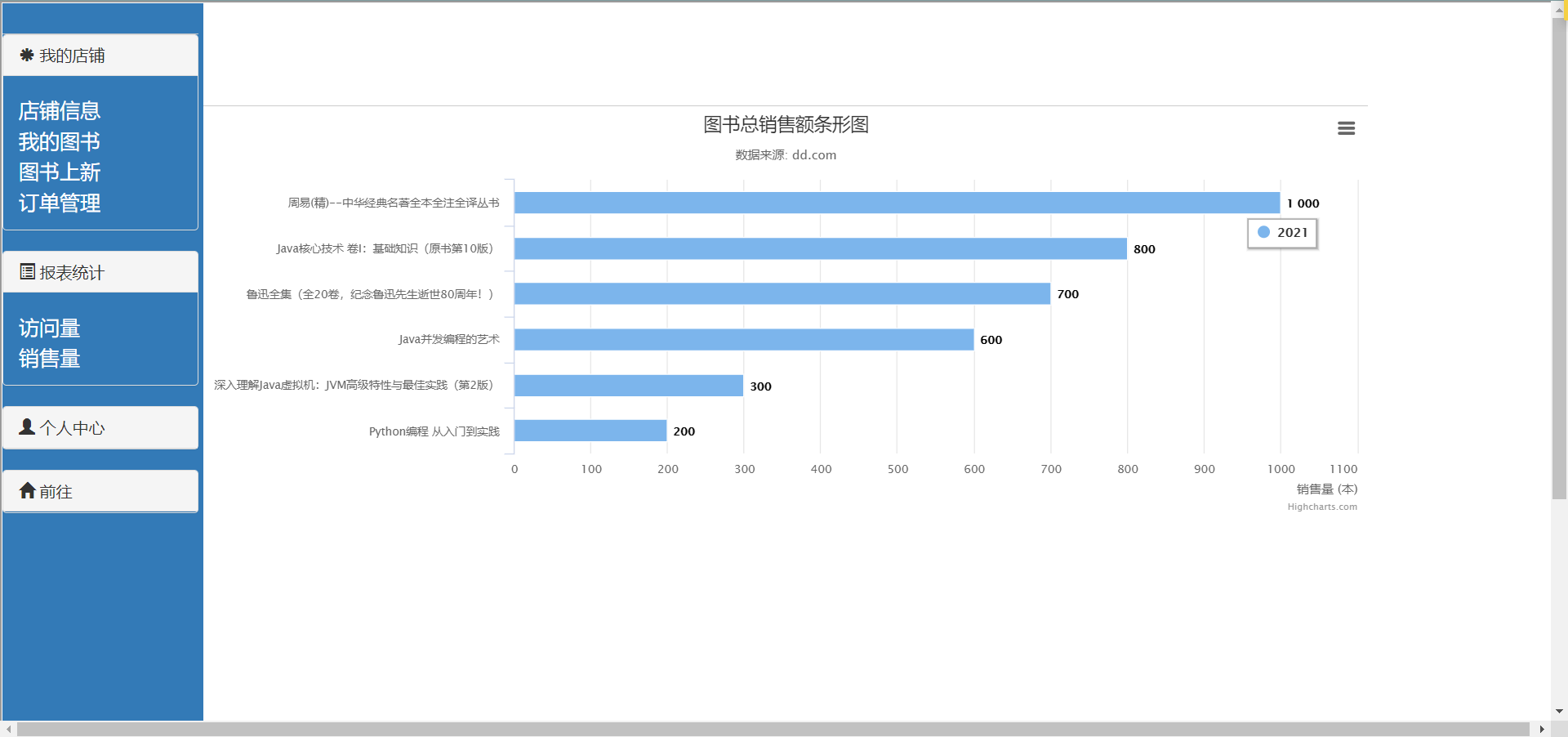This screenshot has width=1568, height=737.
Task: Open the 店铺信息 link
Action: coord(60,111)
